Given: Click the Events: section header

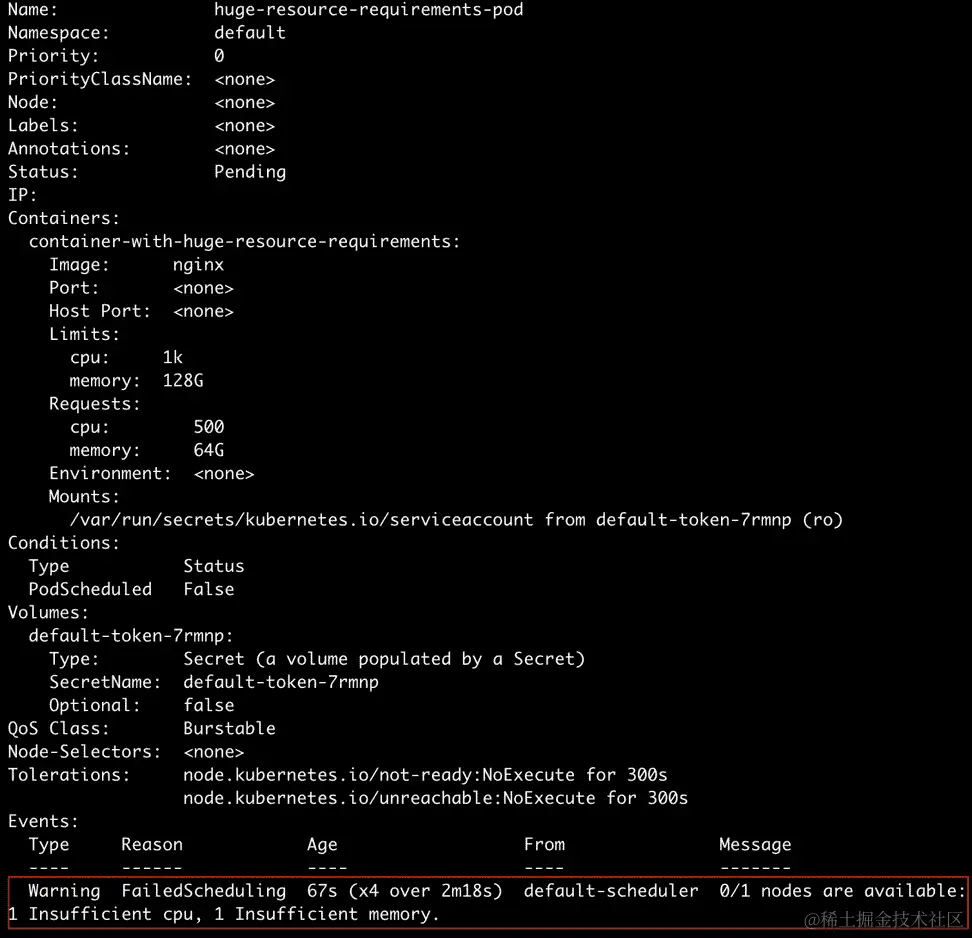Looking at the screenshot, I should 43,821.
